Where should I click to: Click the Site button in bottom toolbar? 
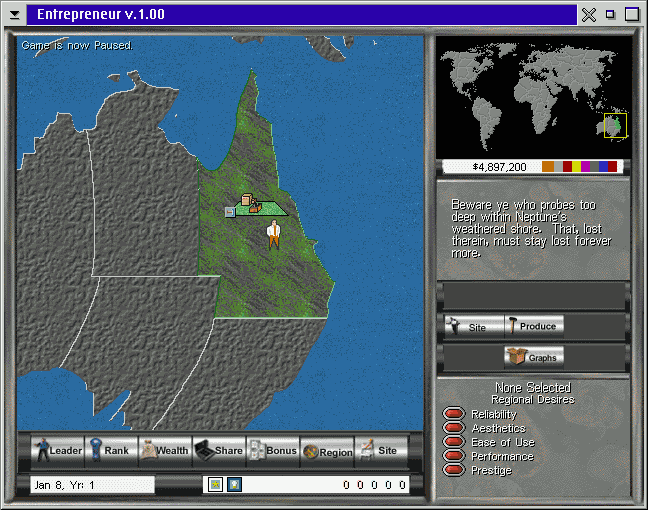tap(381, 451)
